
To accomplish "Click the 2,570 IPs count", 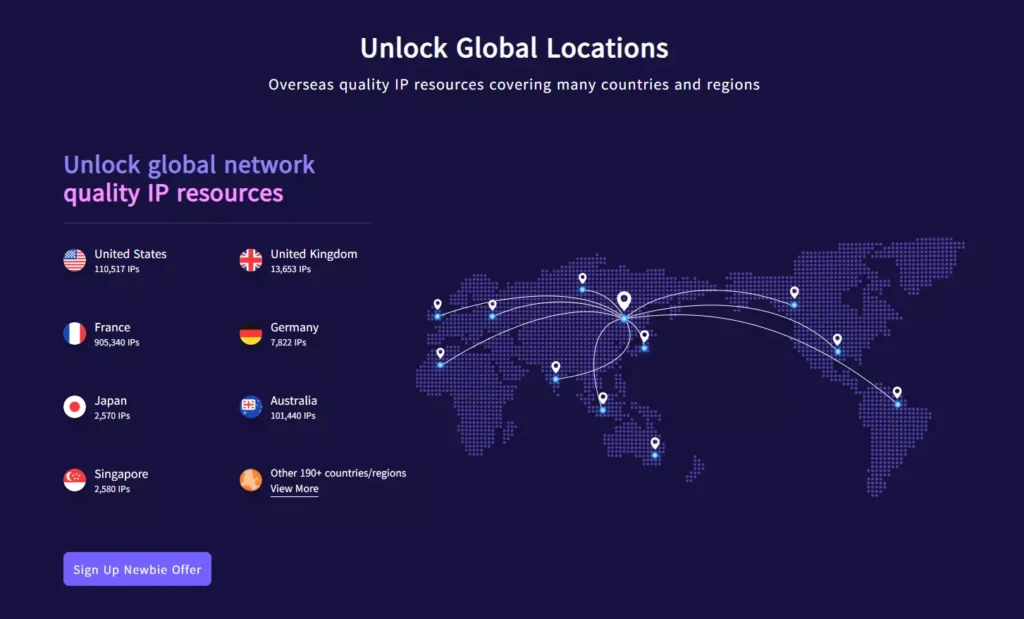I will pyautogui.click(x=112, y=415).
